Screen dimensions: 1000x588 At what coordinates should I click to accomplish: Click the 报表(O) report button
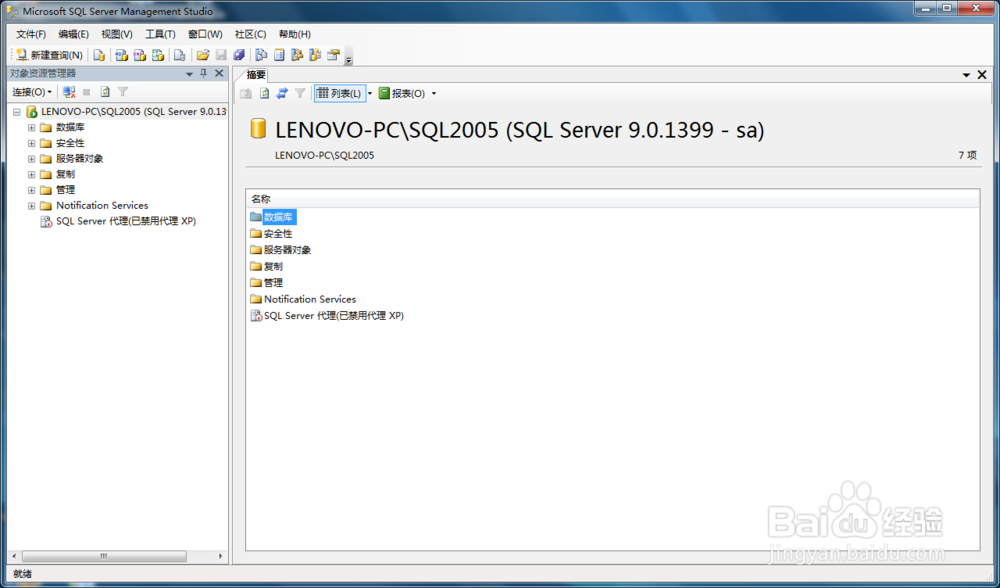tap(402, 93)
